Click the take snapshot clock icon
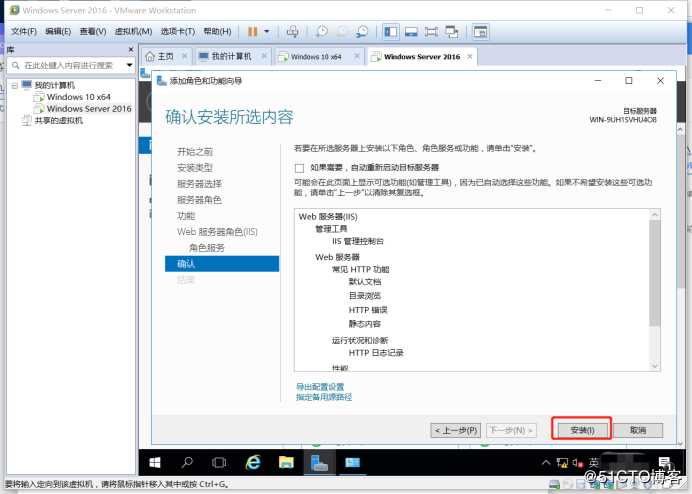The width and height of the screenshot is (692, 494). [322, 31]
